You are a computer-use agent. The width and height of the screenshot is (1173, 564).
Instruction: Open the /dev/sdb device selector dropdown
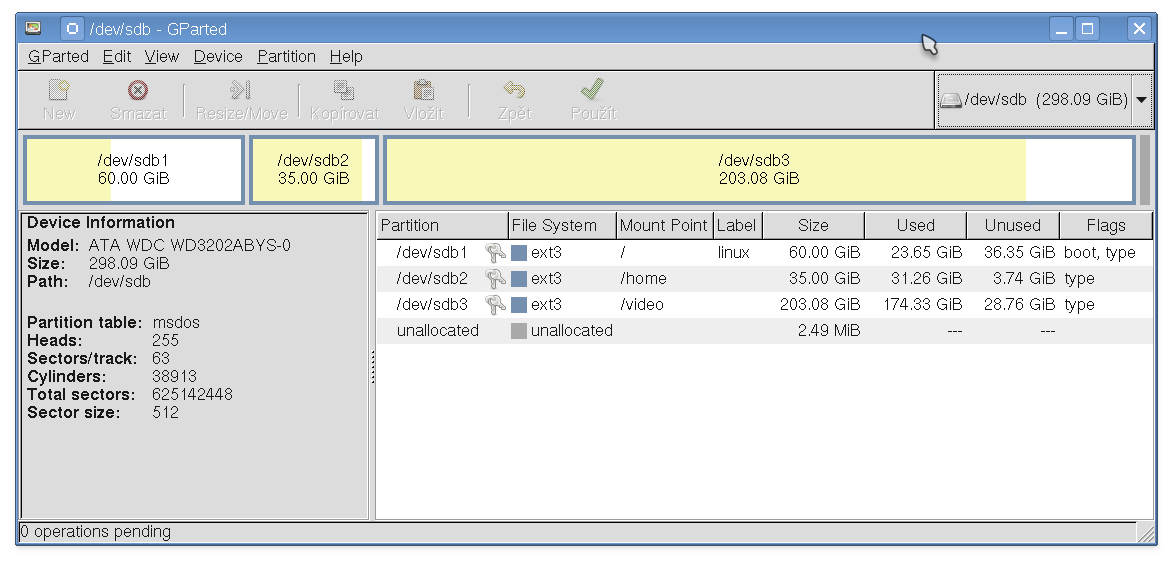pyautogui.click(x=1141, y=100)
